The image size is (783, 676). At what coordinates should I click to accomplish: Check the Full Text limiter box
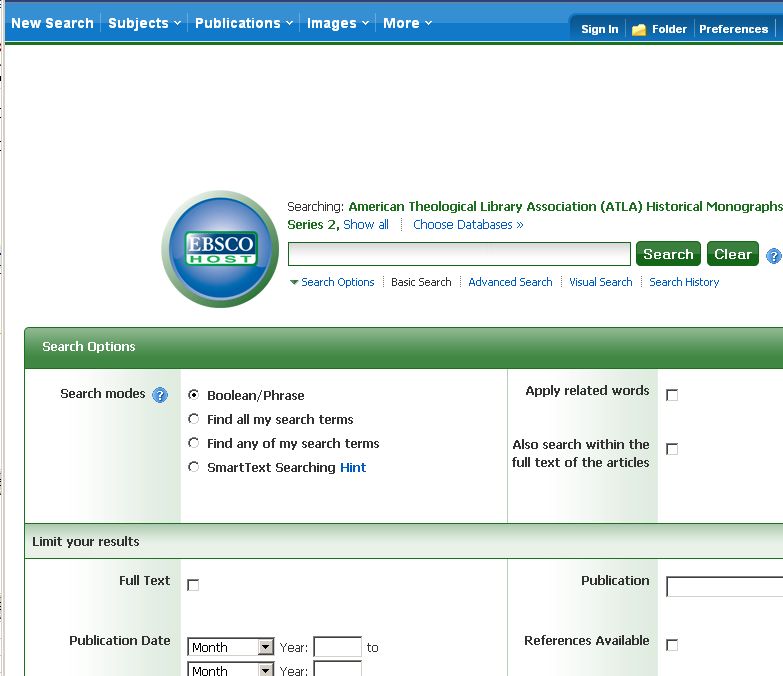(193, 585)
